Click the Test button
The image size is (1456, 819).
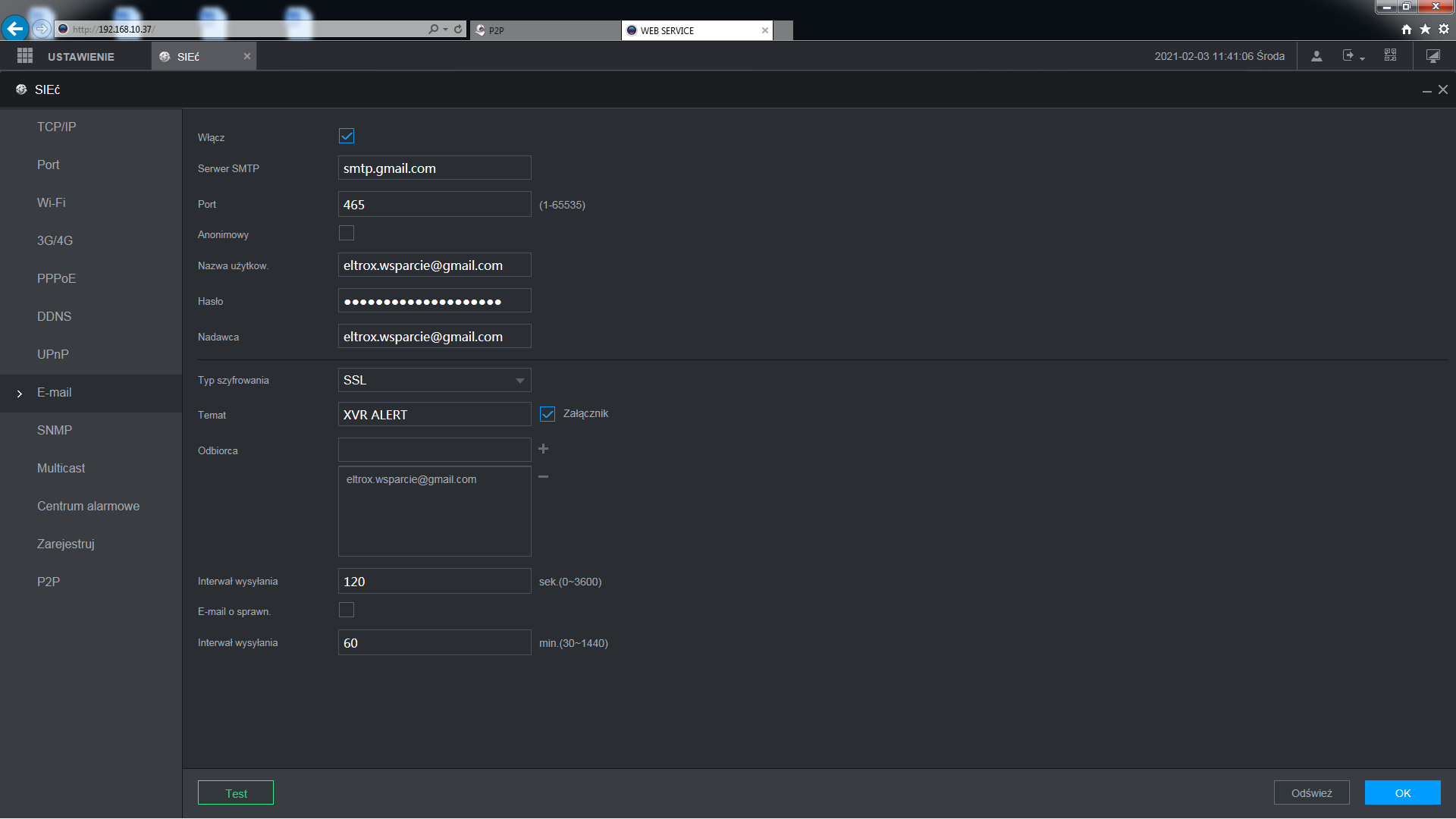pos(236,793)
